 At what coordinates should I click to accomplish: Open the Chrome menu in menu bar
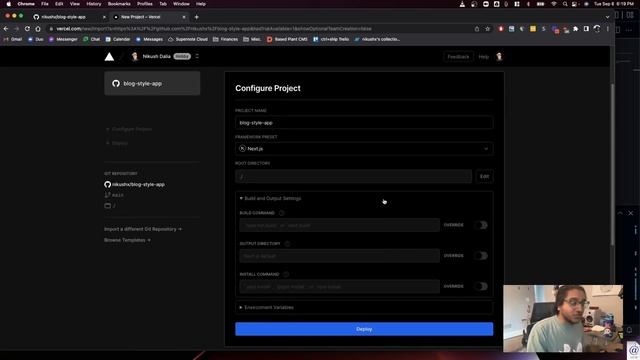[x=26, y=4]
